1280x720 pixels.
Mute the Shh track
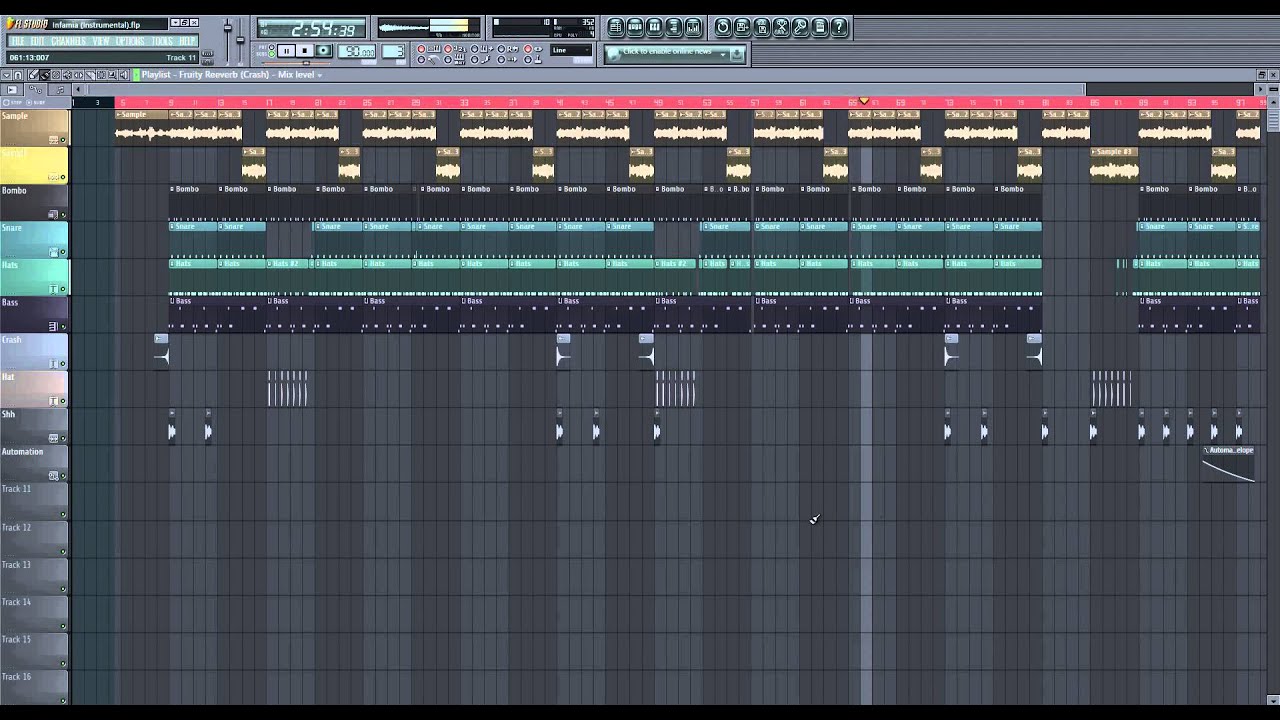[63, 439]
